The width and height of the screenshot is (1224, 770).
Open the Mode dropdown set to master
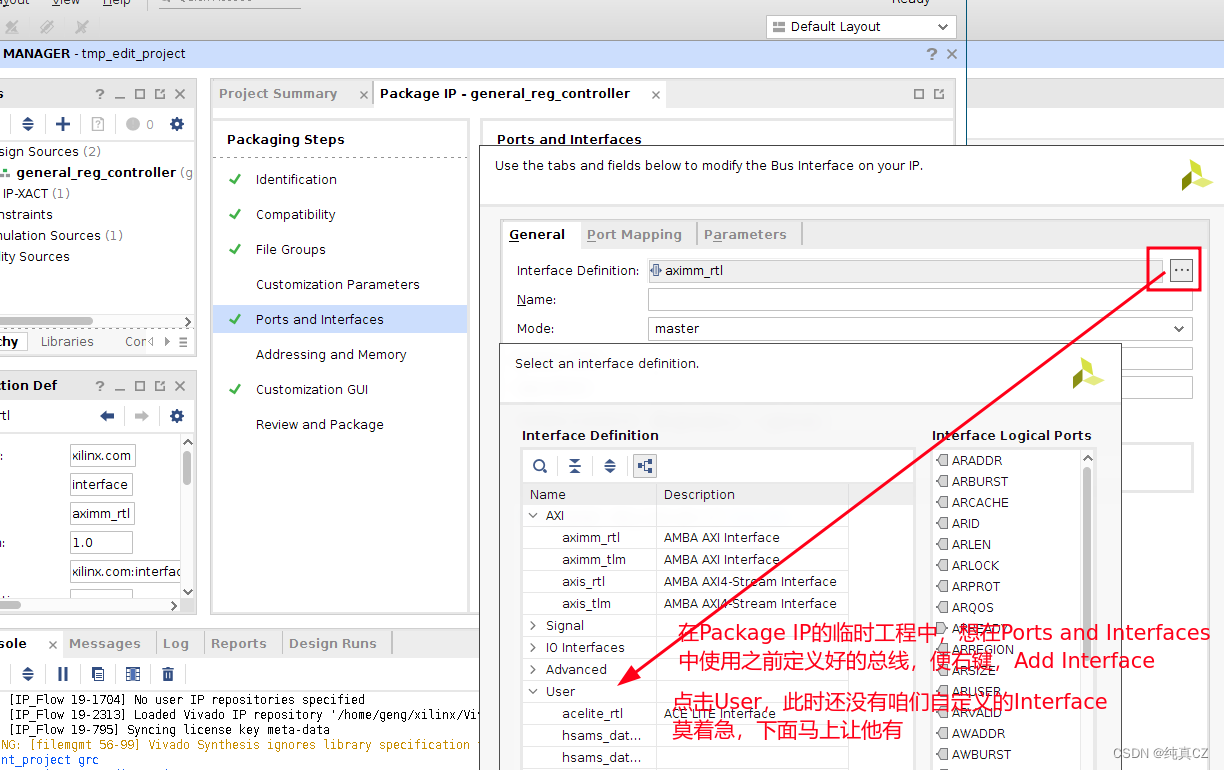click(920, 328)
